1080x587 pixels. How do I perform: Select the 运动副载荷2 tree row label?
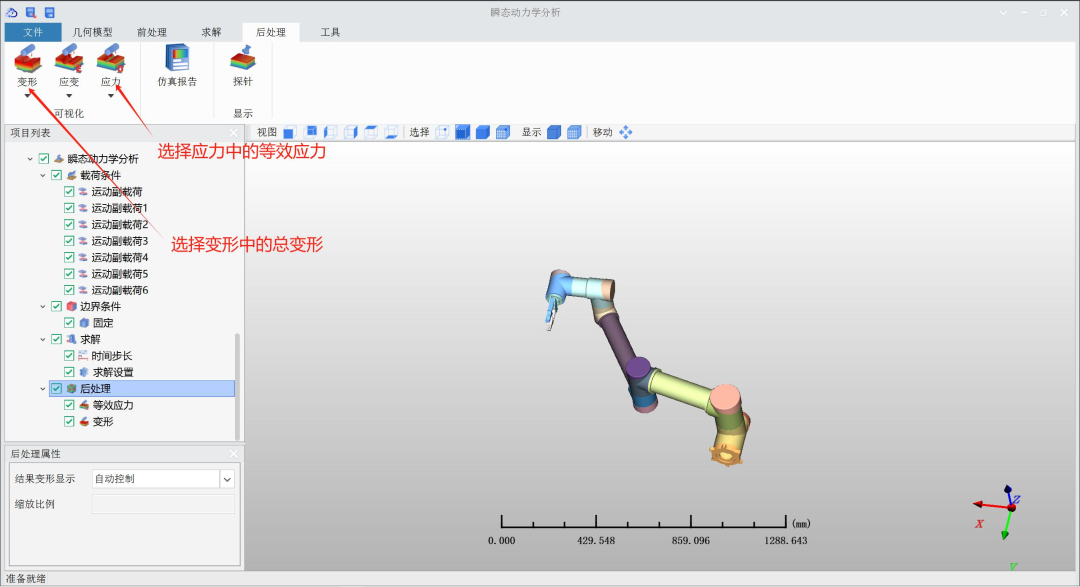coord(120,225)
